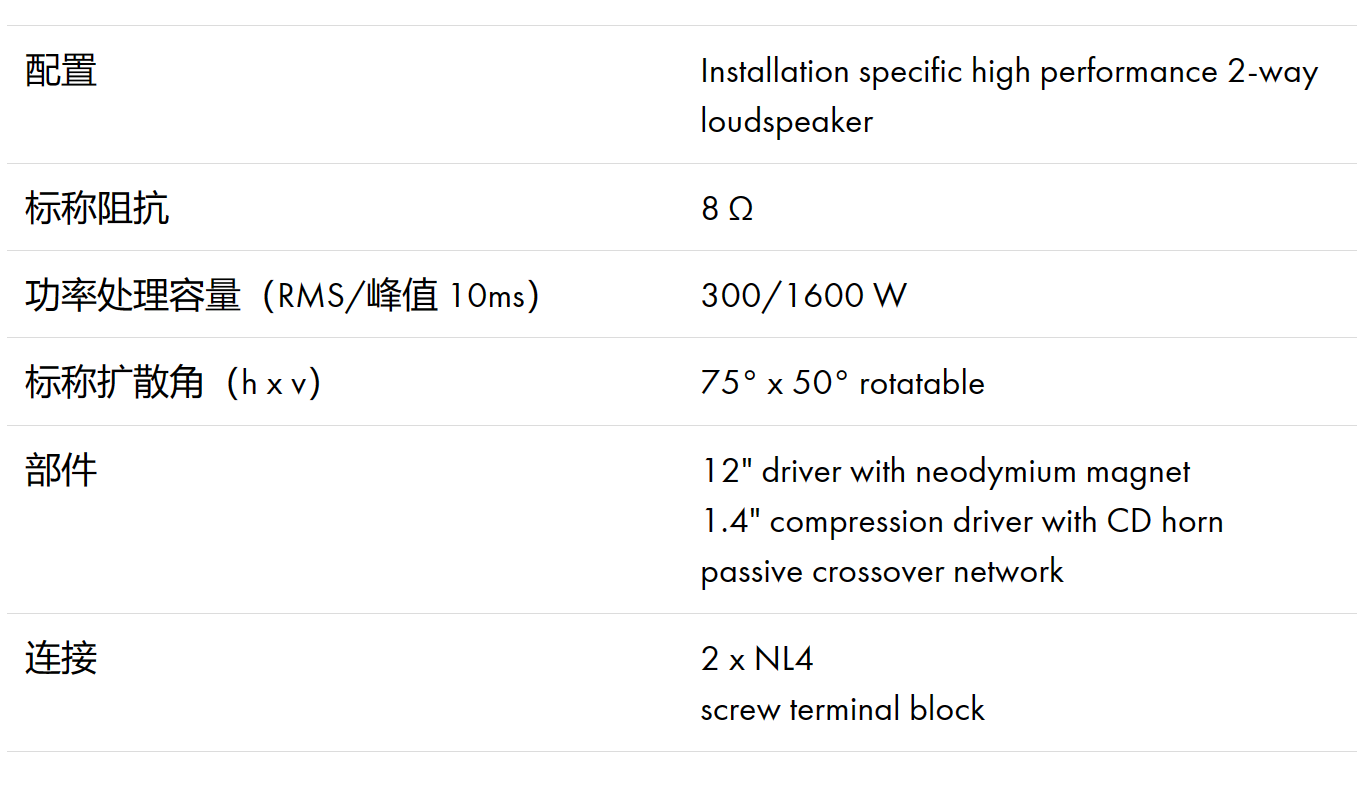This screenshot has height=787, width=1370.
Task: Select the '2 x NL4' connector text
Action: (757, 659)
